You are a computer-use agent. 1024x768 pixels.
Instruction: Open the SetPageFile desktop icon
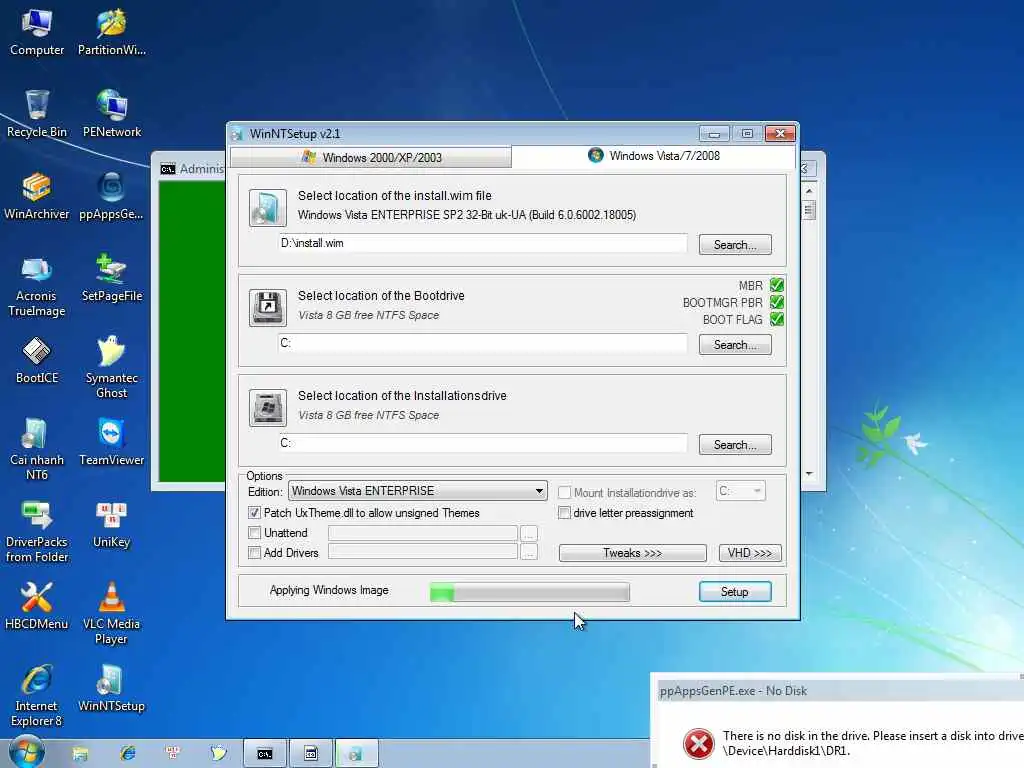click(112, 279)
